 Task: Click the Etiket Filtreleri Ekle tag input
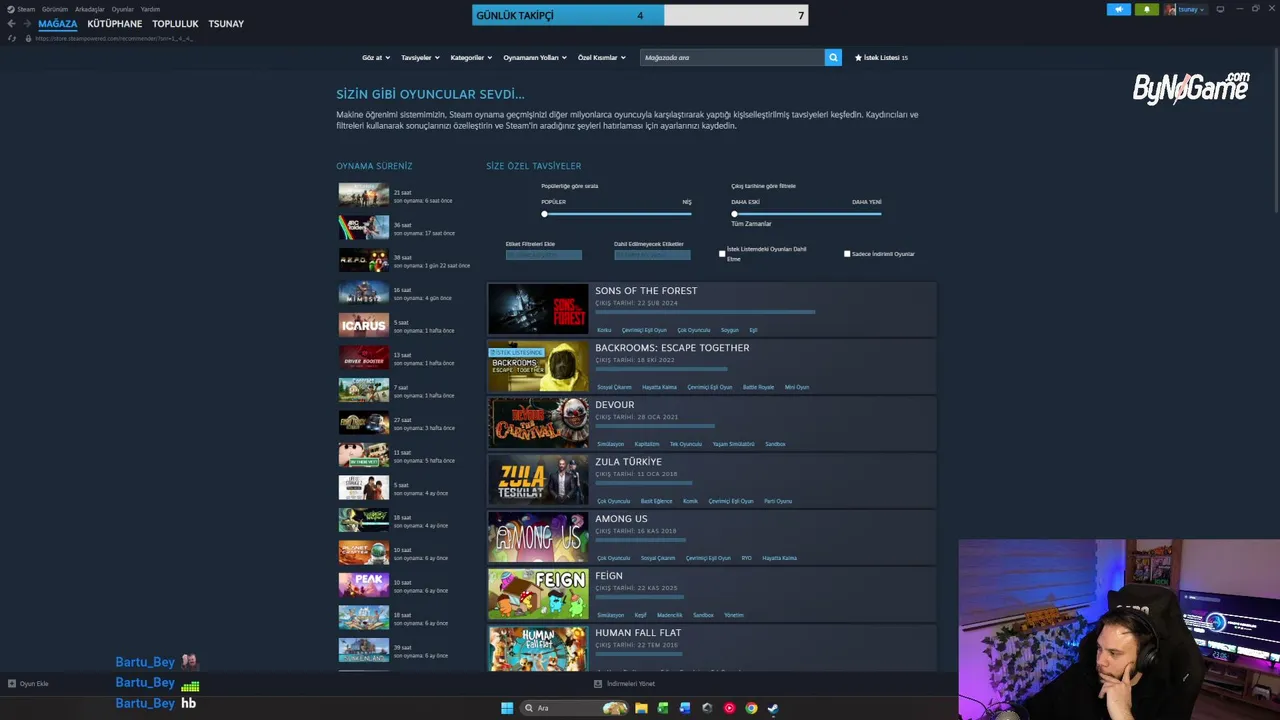click(544, 255)
